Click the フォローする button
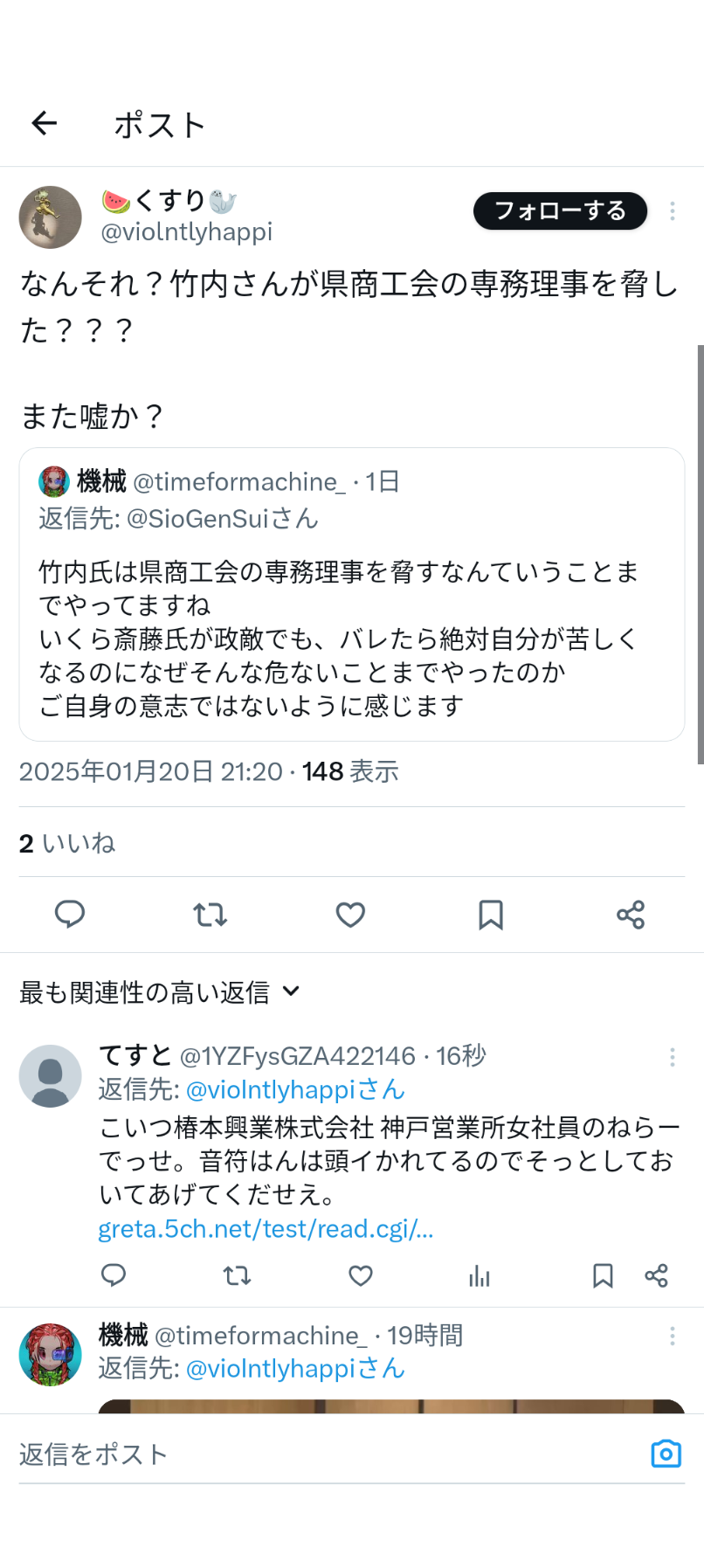Screen dimensions: 704x1568 [x=560, y=211]
